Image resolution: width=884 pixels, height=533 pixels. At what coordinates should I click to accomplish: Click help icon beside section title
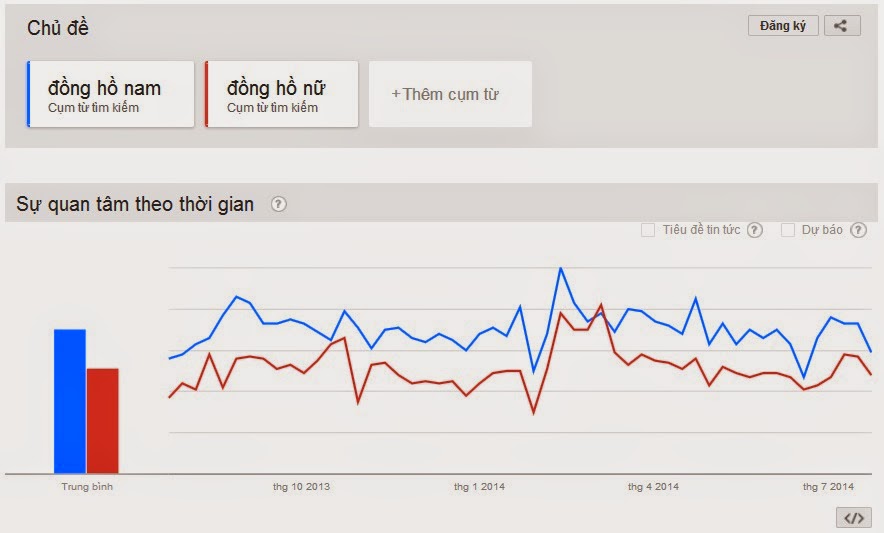click(279, 205)
